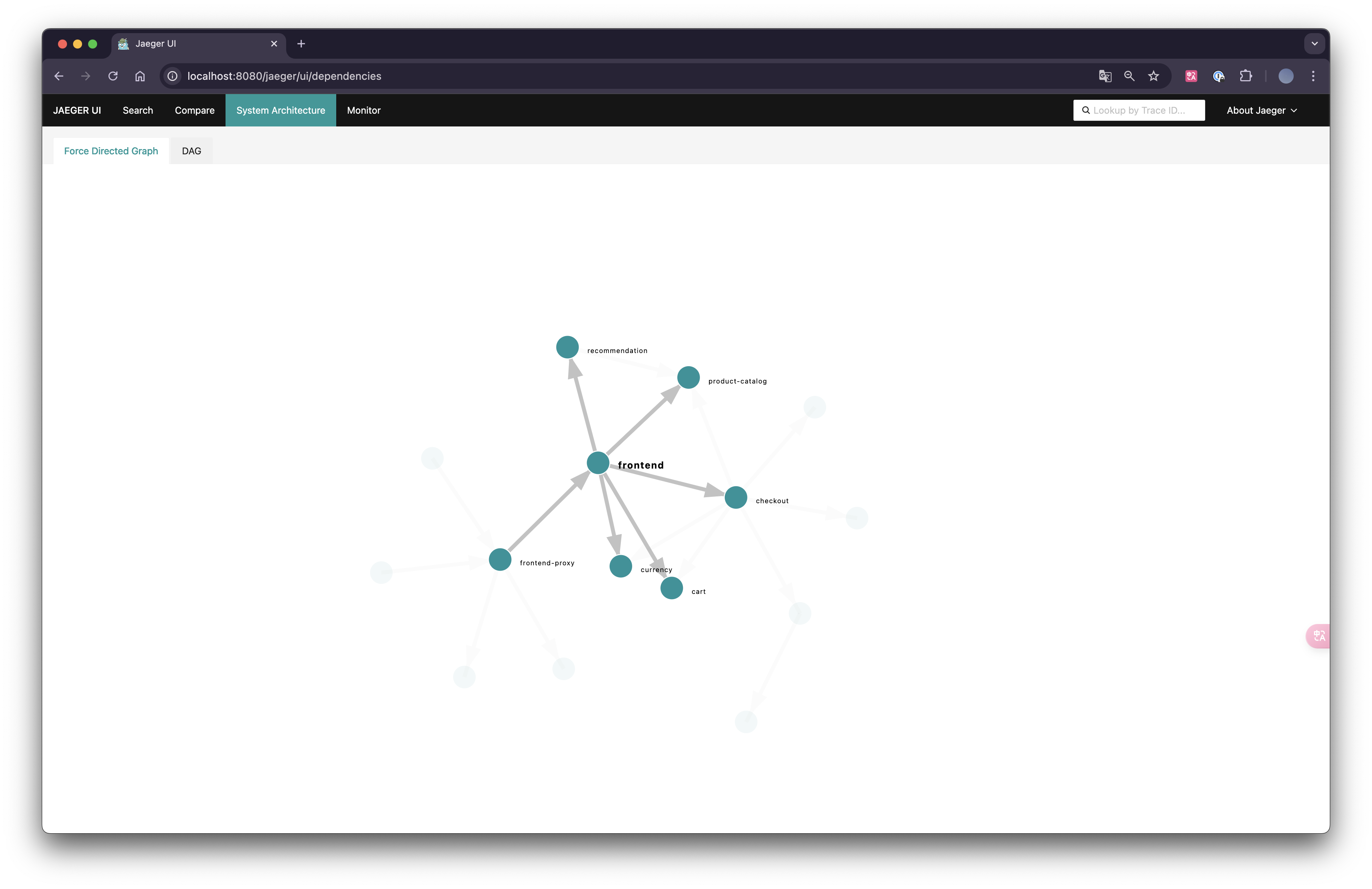Focus the Lookup by Trace ID field

pos(1144,110)
